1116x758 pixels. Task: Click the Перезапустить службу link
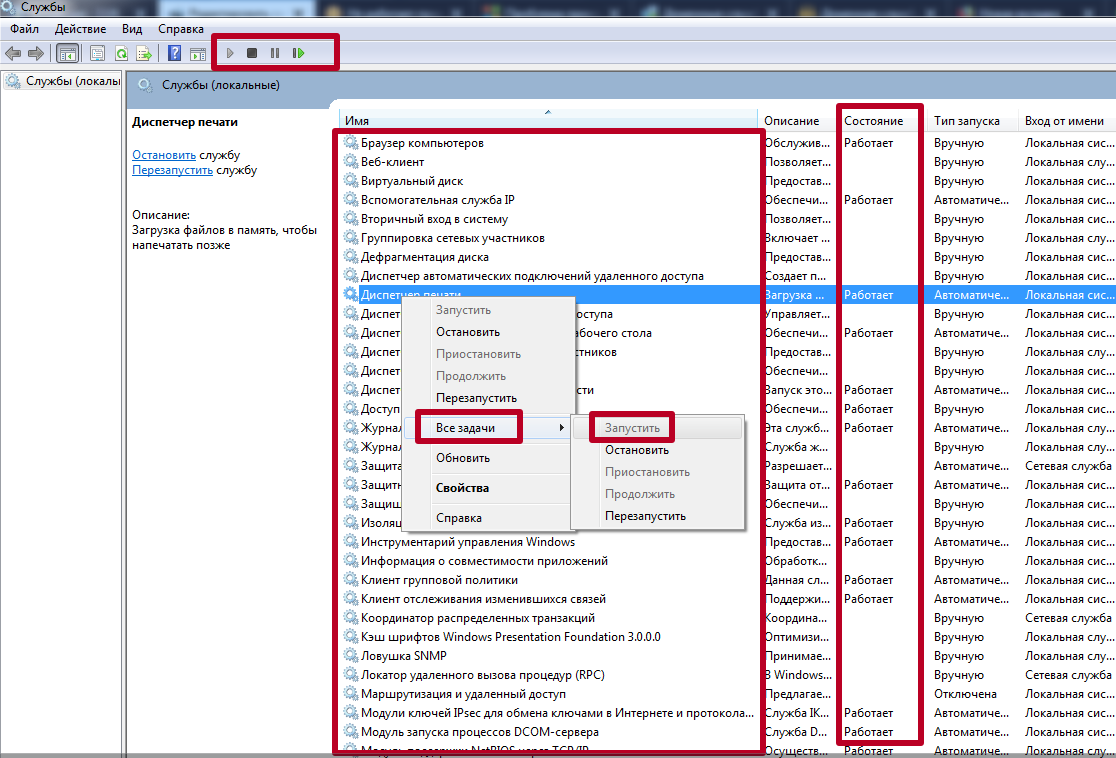[172, 170]
